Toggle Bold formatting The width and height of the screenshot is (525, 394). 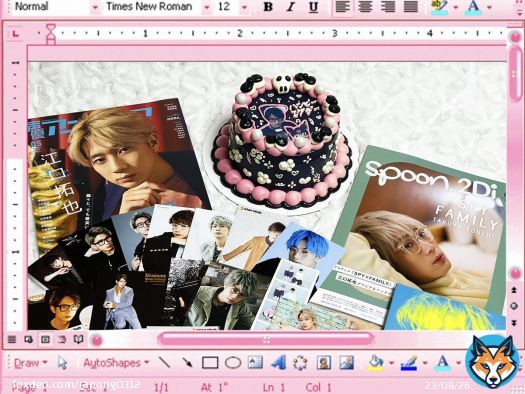coord(268,7)
